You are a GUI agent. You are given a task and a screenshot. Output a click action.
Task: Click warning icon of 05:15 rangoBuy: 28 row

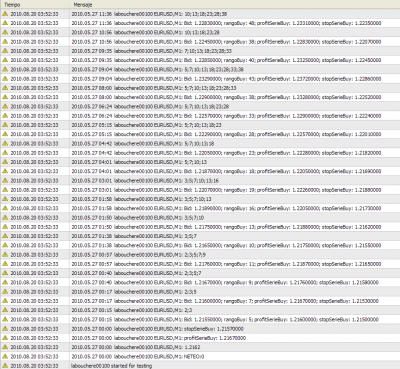5,134
